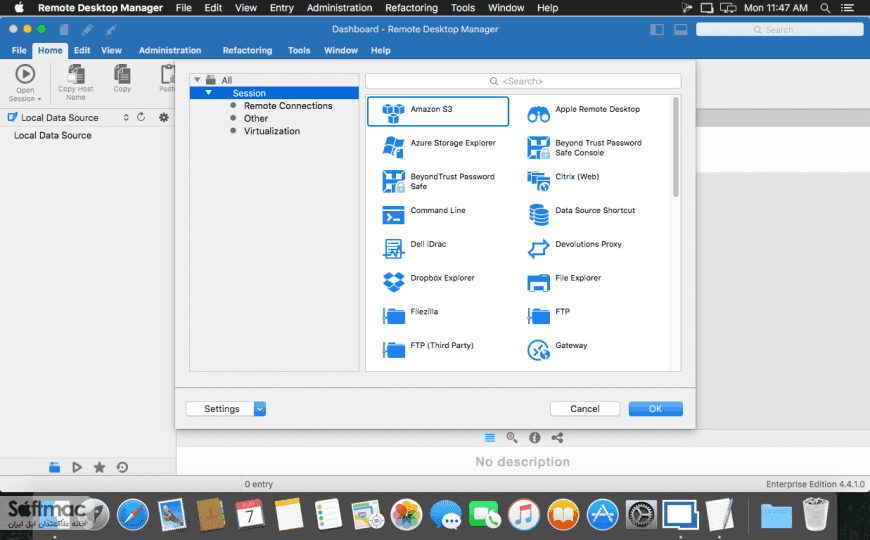Switch to vault folder view icon in sidebar
The image size is (870, 540).
[x=54, y=467]
